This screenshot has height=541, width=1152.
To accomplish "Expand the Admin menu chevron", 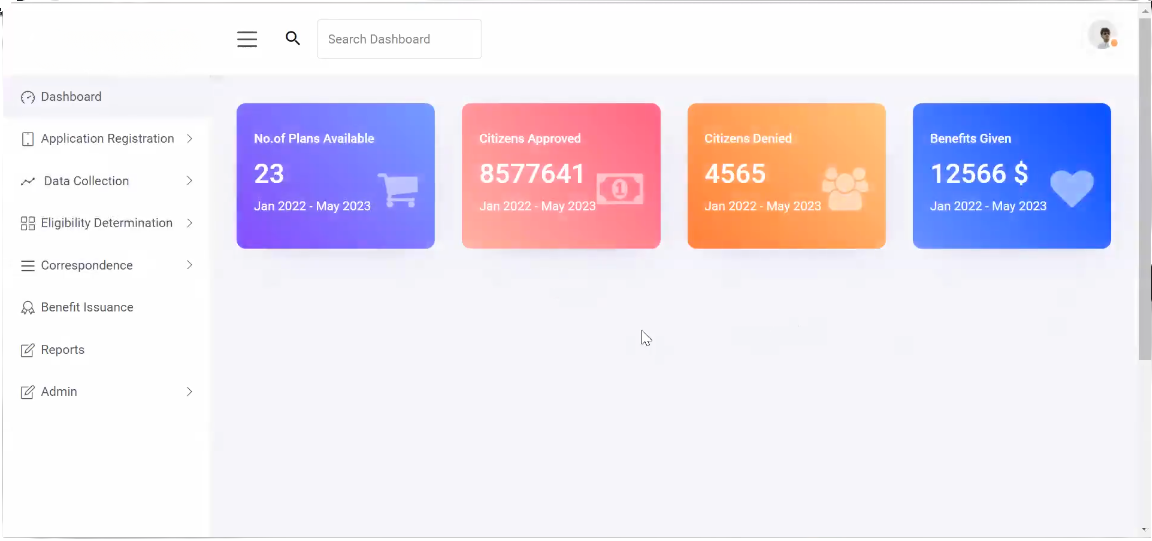I will coord(189,392).
